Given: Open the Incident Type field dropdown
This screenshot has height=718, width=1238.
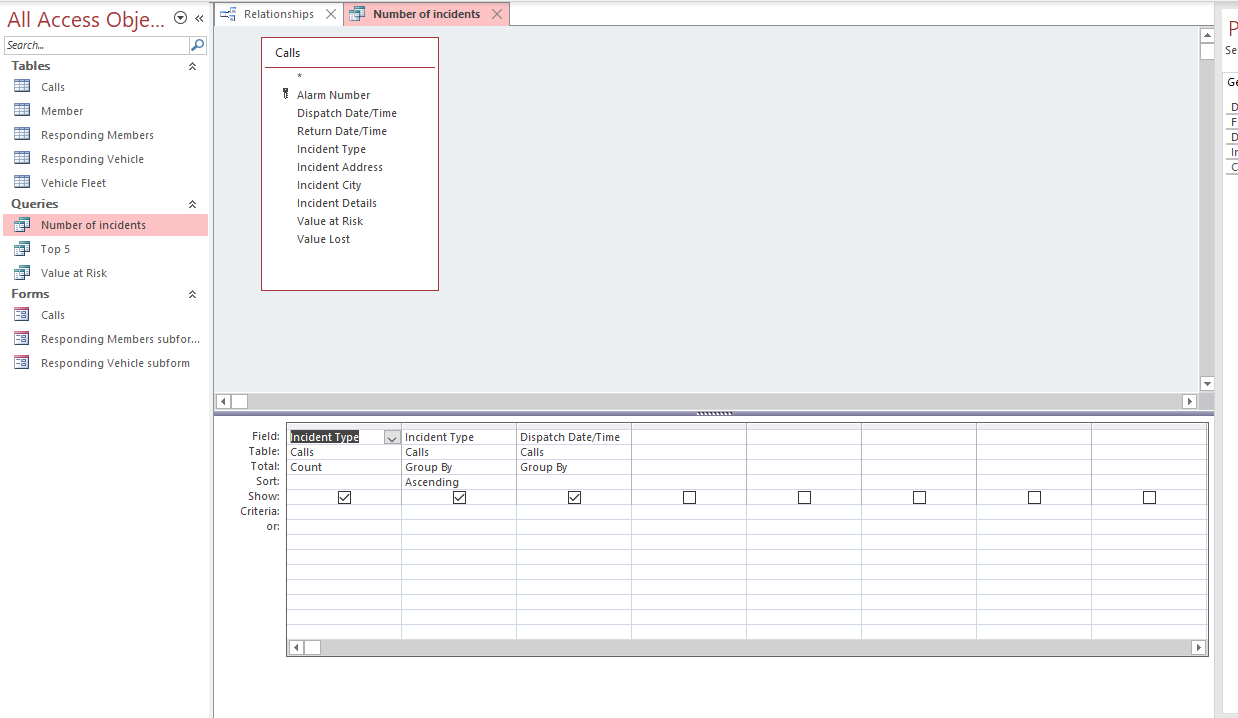Looking at the screenshot, I should point(392,437).
